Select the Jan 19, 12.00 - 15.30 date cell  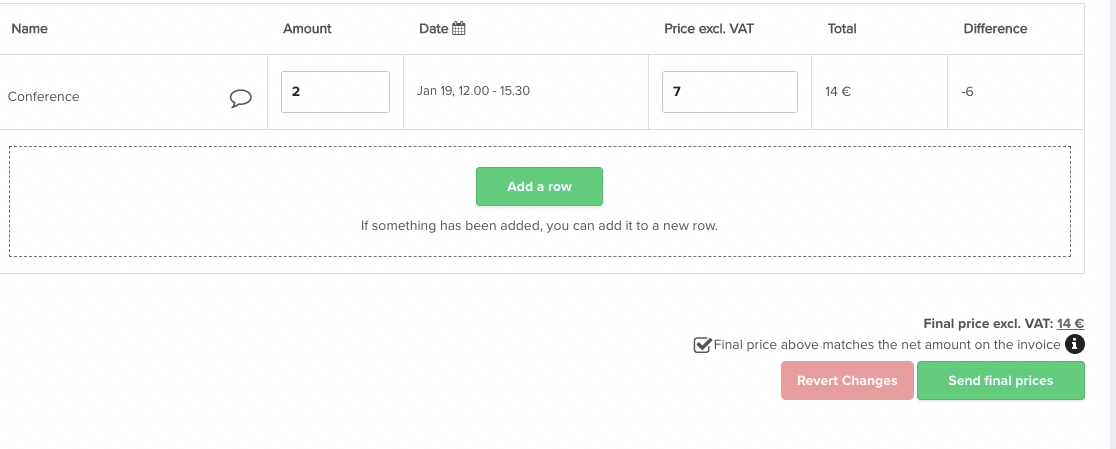473,91
